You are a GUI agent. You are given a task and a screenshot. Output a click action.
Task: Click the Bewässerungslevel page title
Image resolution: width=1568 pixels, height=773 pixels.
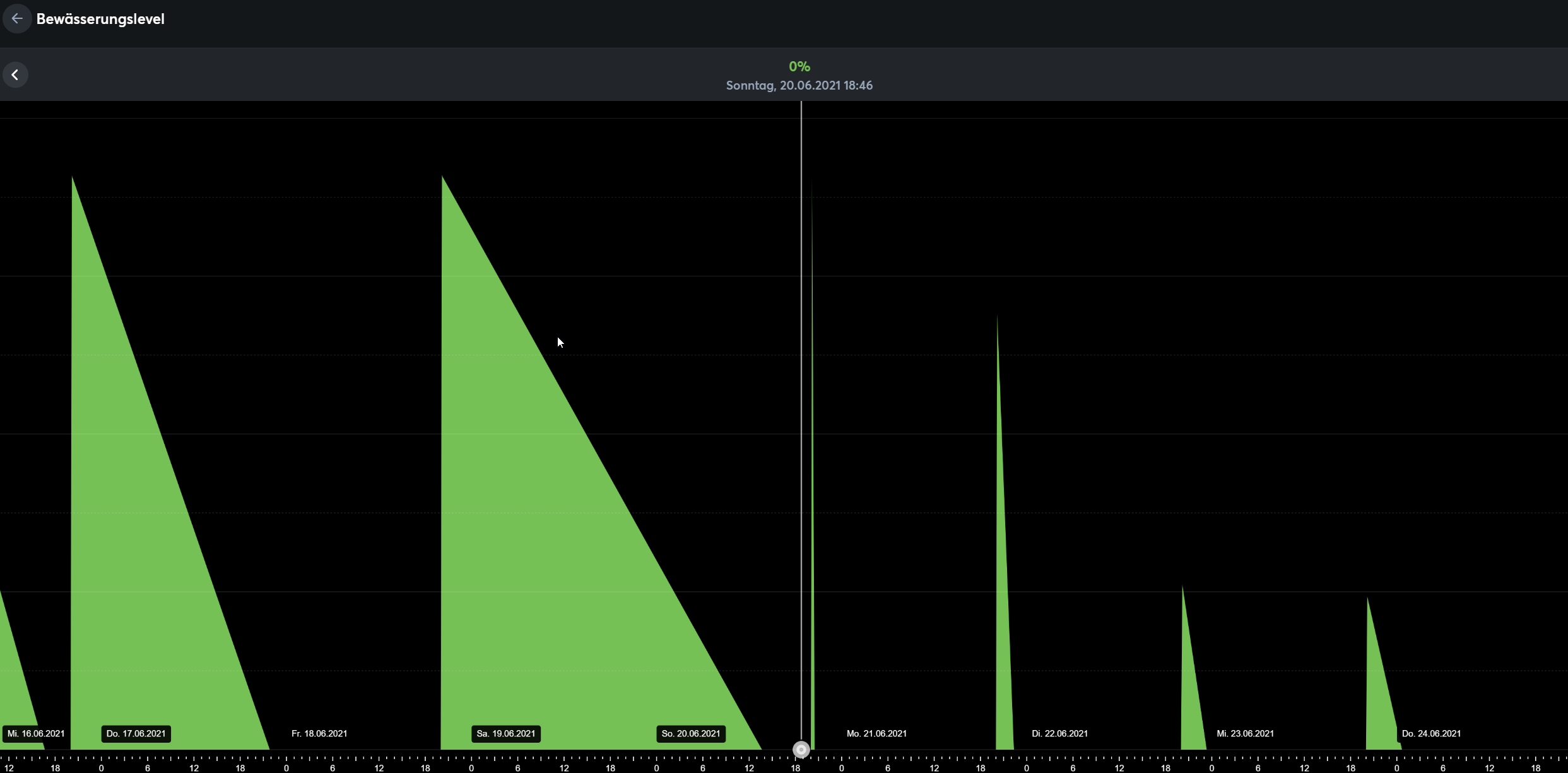[x=100, y=19]
